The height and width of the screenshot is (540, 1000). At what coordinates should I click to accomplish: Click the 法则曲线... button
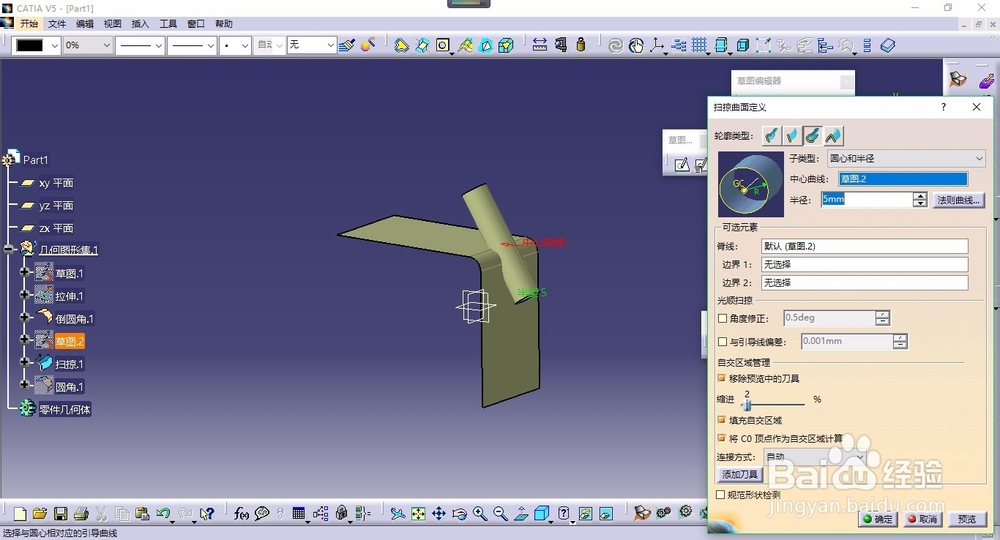957,200
